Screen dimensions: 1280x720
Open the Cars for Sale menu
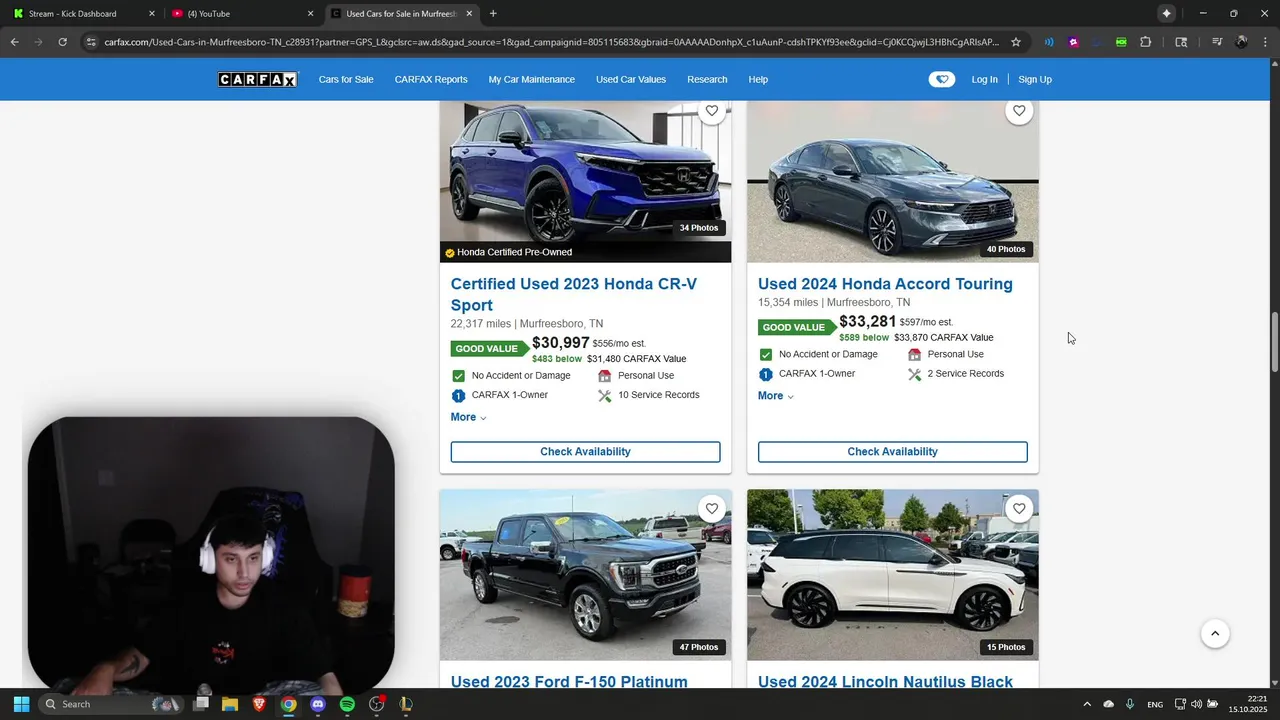point(346,80)
